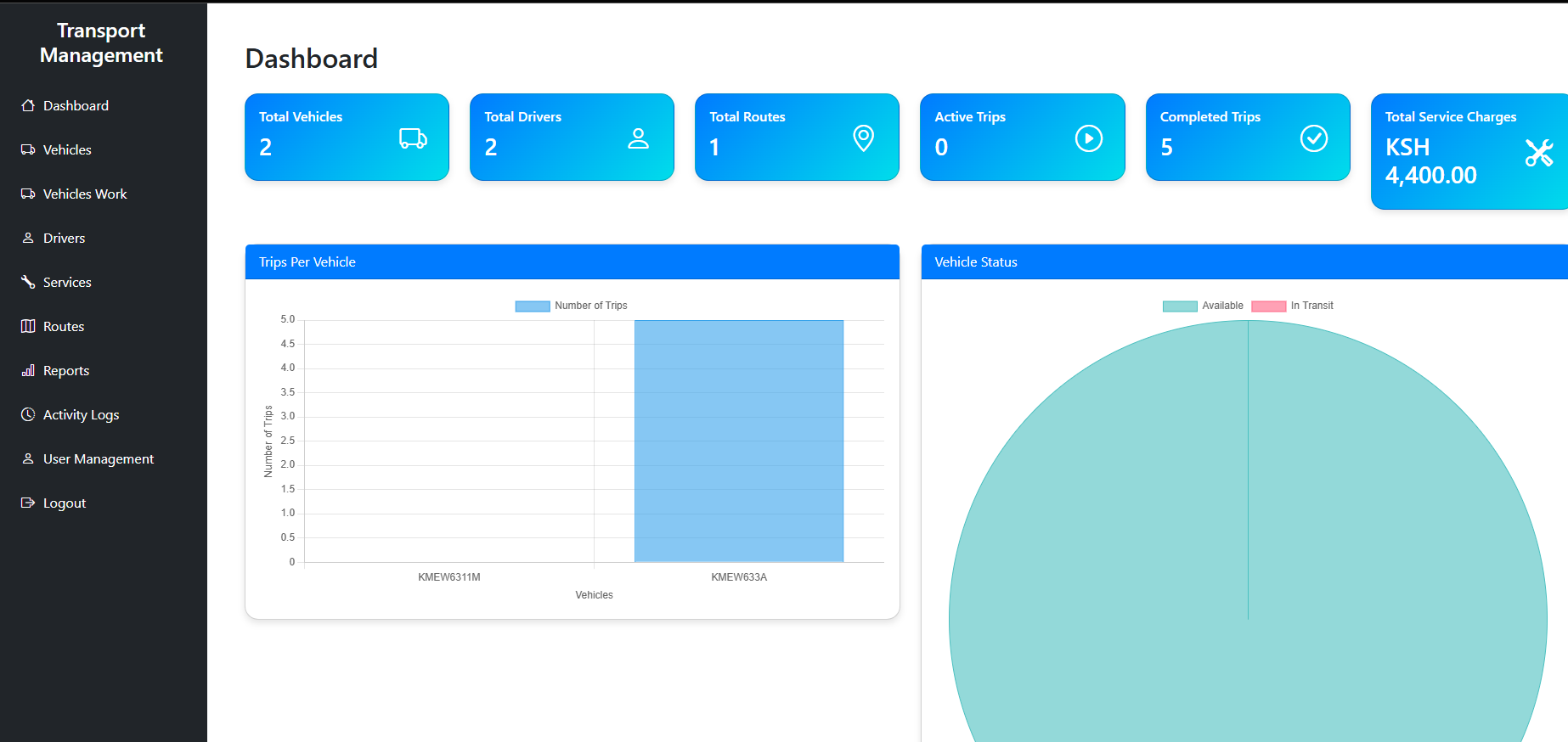The image size is (1568, 742).
Task: Click the Vehicle Status panel header
Action: tap(1244, 262)
